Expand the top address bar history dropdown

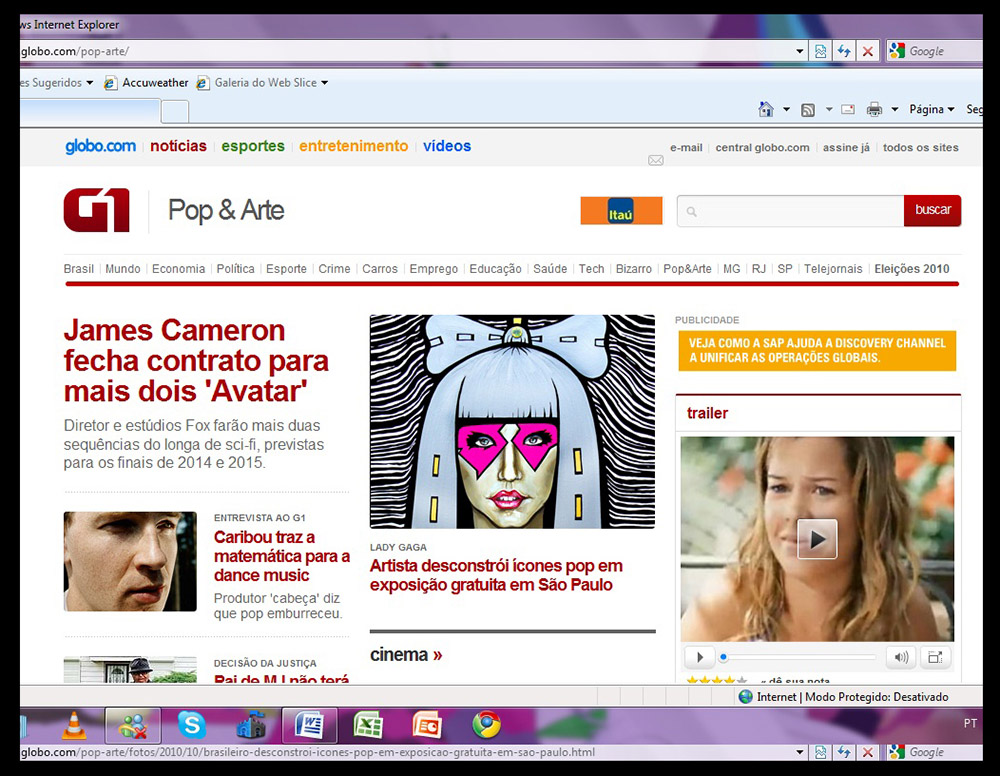click(x=800, y=52)
